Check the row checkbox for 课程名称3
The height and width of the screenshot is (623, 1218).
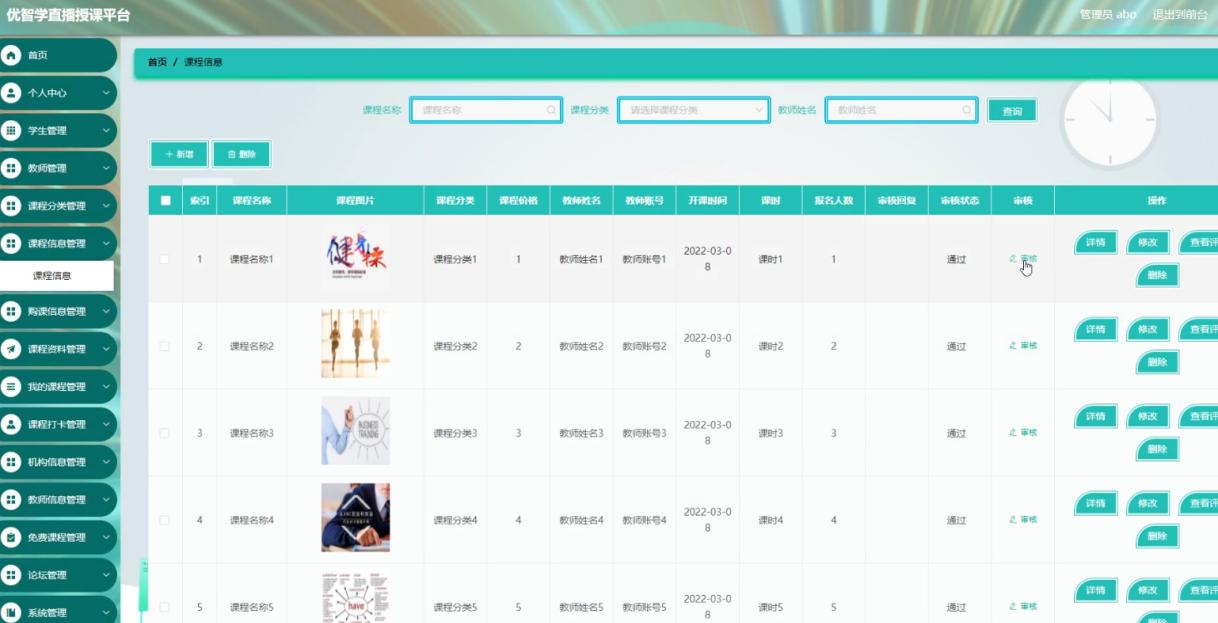coord(165,433)
